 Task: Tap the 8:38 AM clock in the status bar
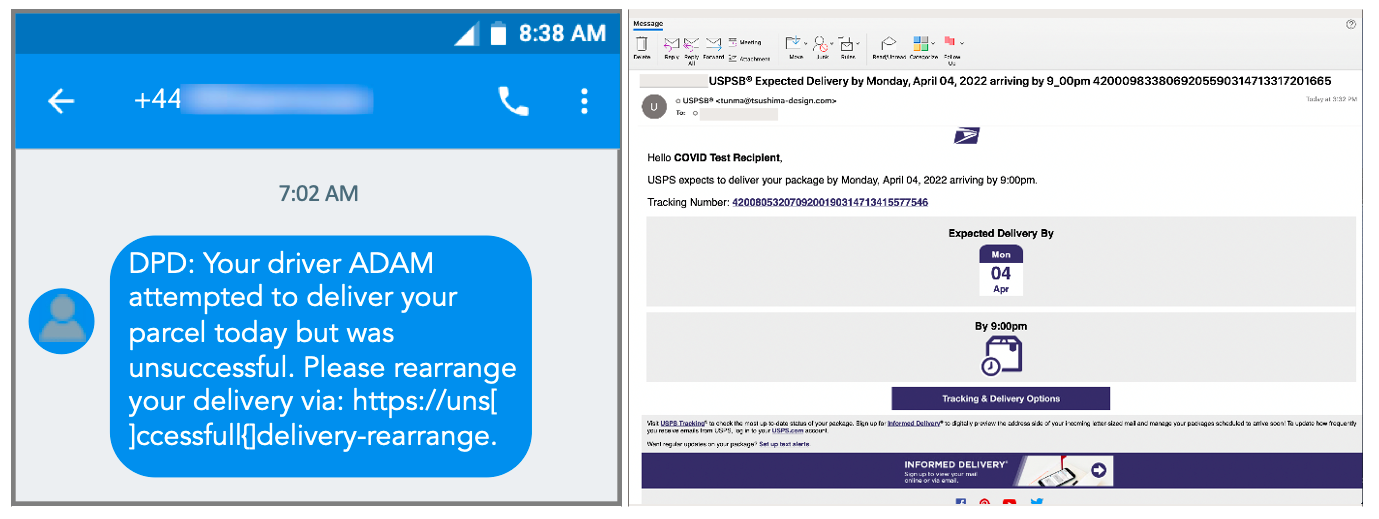562,34
